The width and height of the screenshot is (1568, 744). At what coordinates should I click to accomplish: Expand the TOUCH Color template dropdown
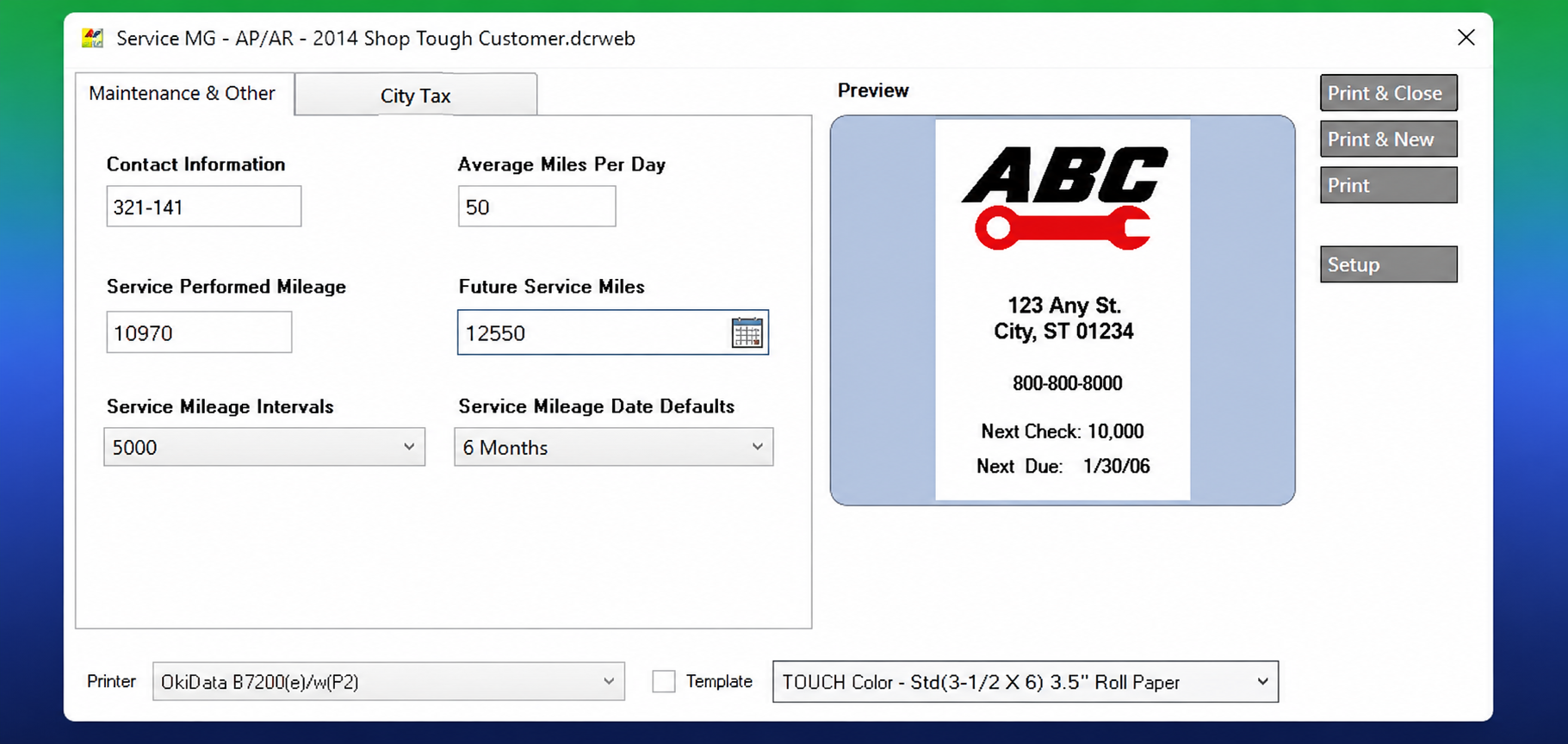[1026, 681]
